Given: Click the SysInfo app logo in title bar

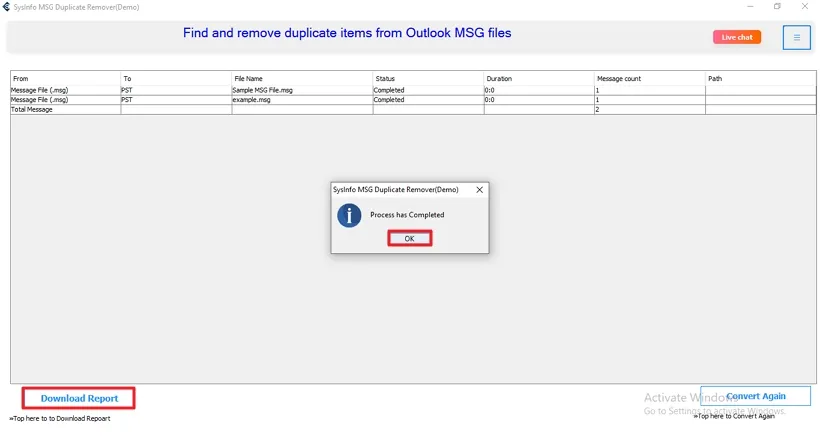Looking at the screenshot, I should coord(6,7).
